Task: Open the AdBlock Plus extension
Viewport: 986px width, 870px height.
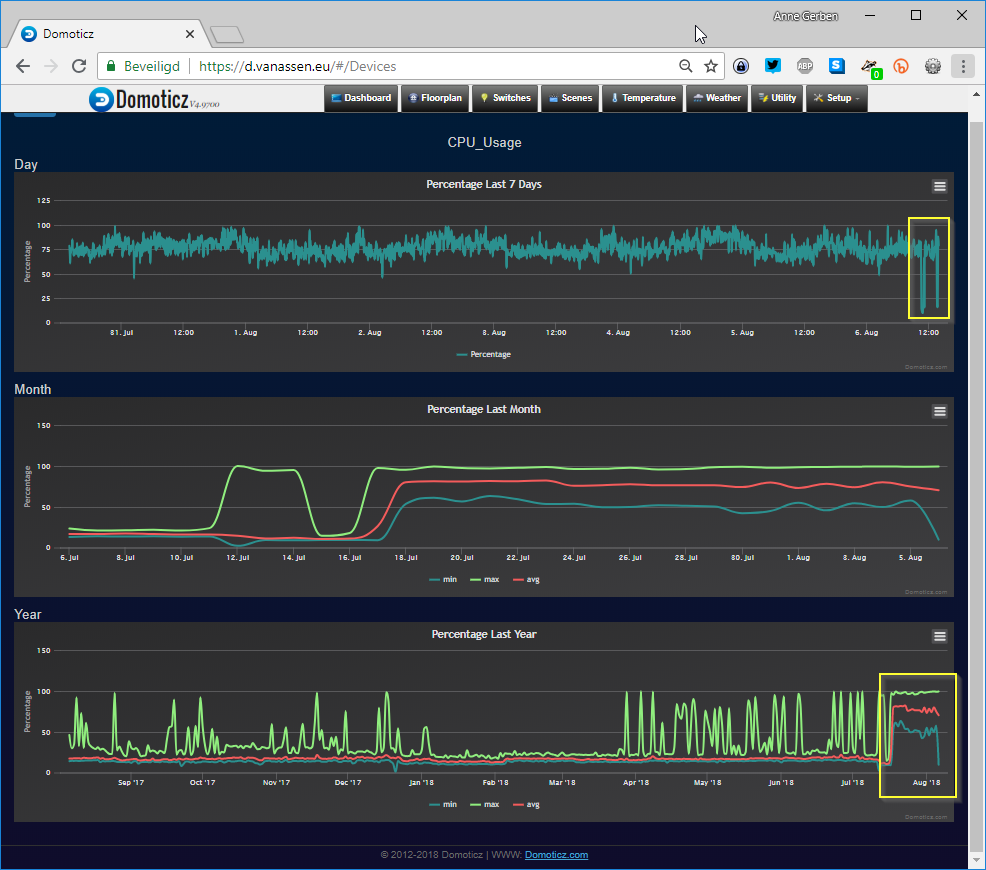Action: tap(805, 66)
